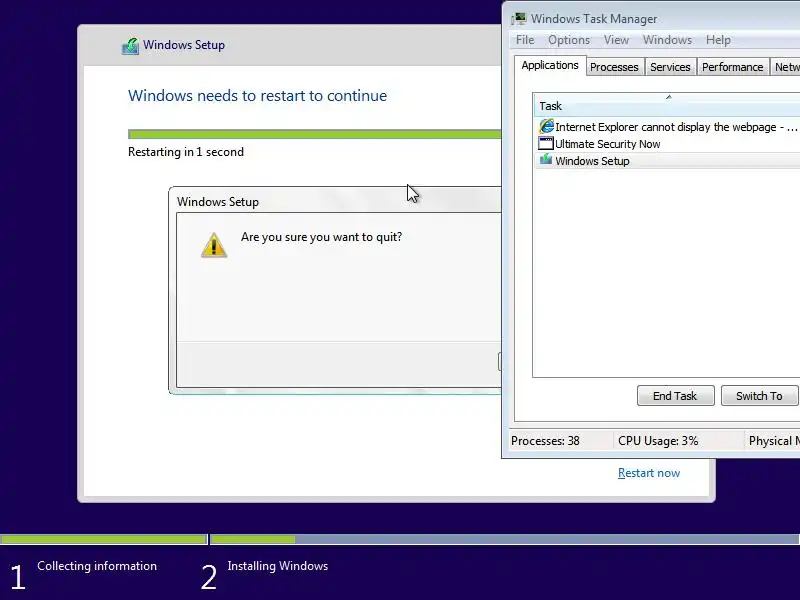Switch to the Processes tab

pyautogui.click(x=614, y=67)
